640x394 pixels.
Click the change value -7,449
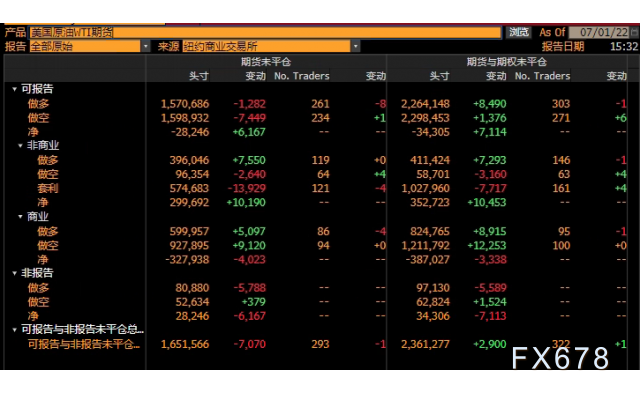[x=249, y=118]
